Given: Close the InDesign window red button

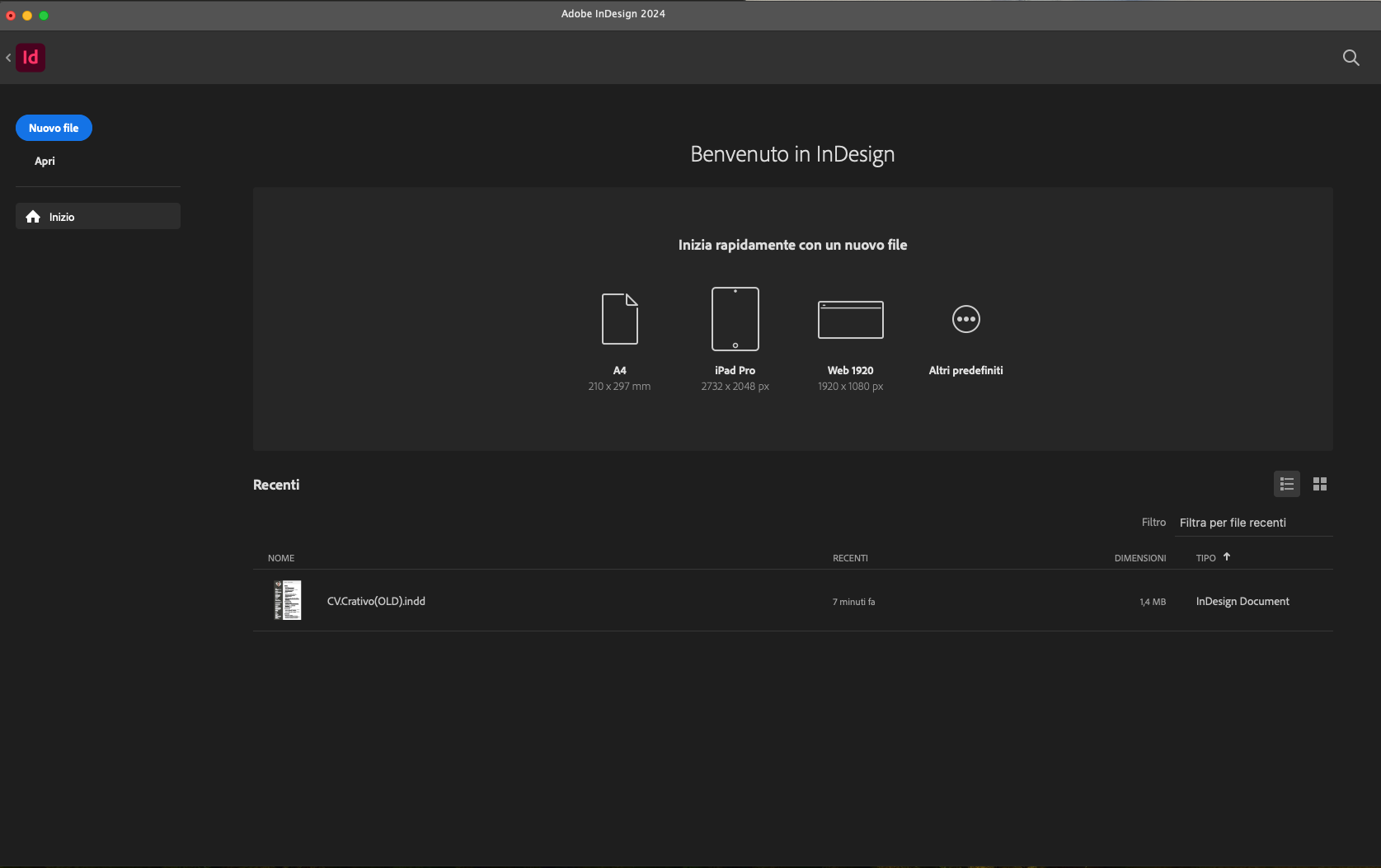Looking at the screenshot, I should click(11, 15).
